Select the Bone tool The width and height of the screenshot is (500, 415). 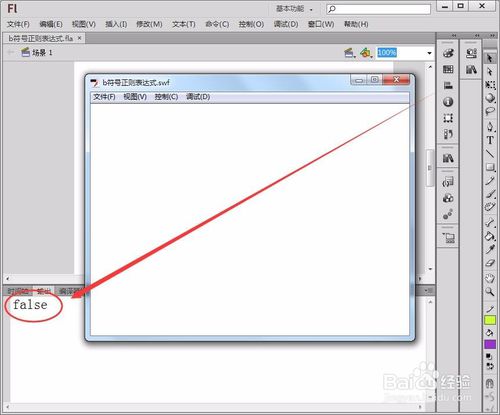490,222
